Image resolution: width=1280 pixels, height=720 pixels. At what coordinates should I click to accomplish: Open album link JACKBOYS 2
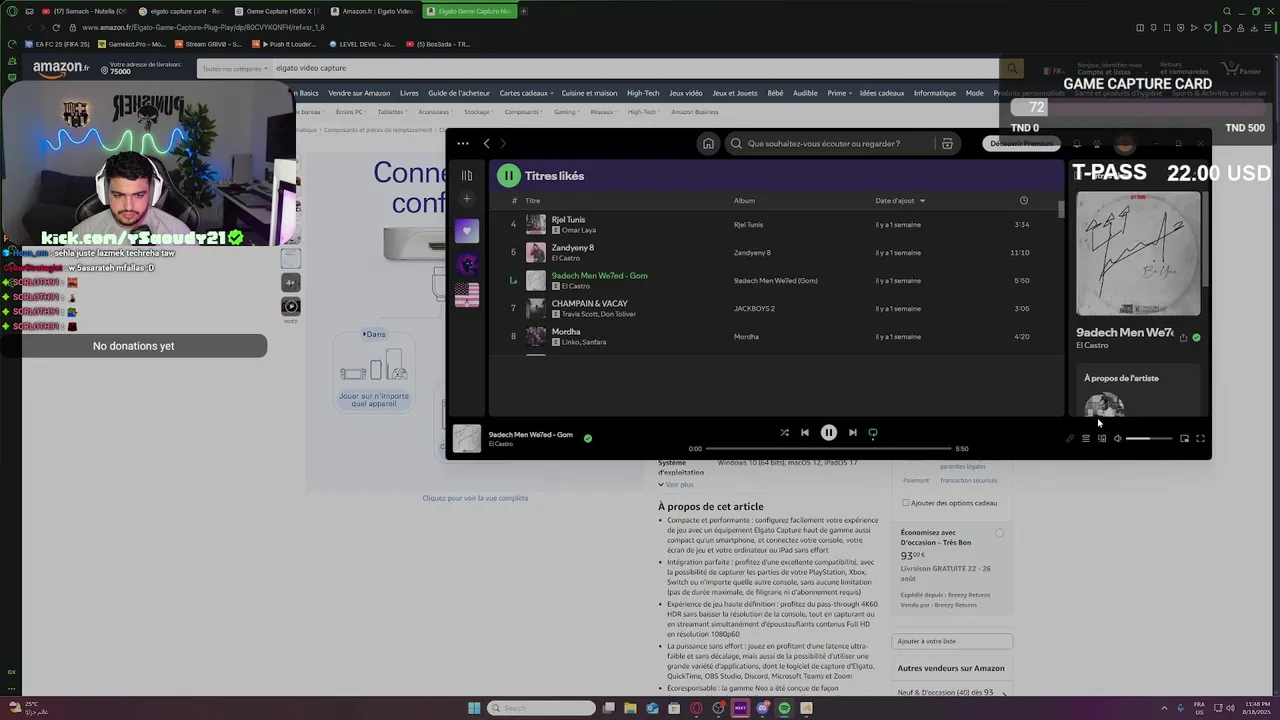point(754,309)
